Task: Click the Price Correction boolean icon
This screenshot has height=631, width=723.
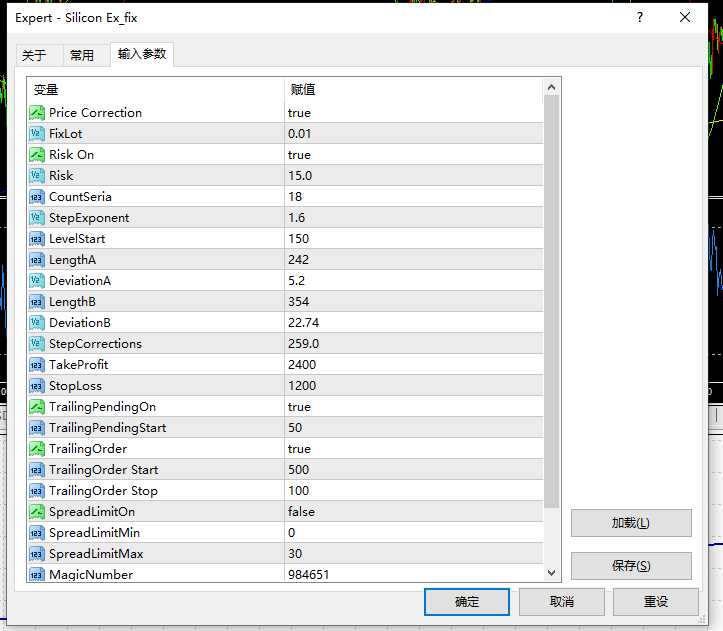Action: pos(37,113)
